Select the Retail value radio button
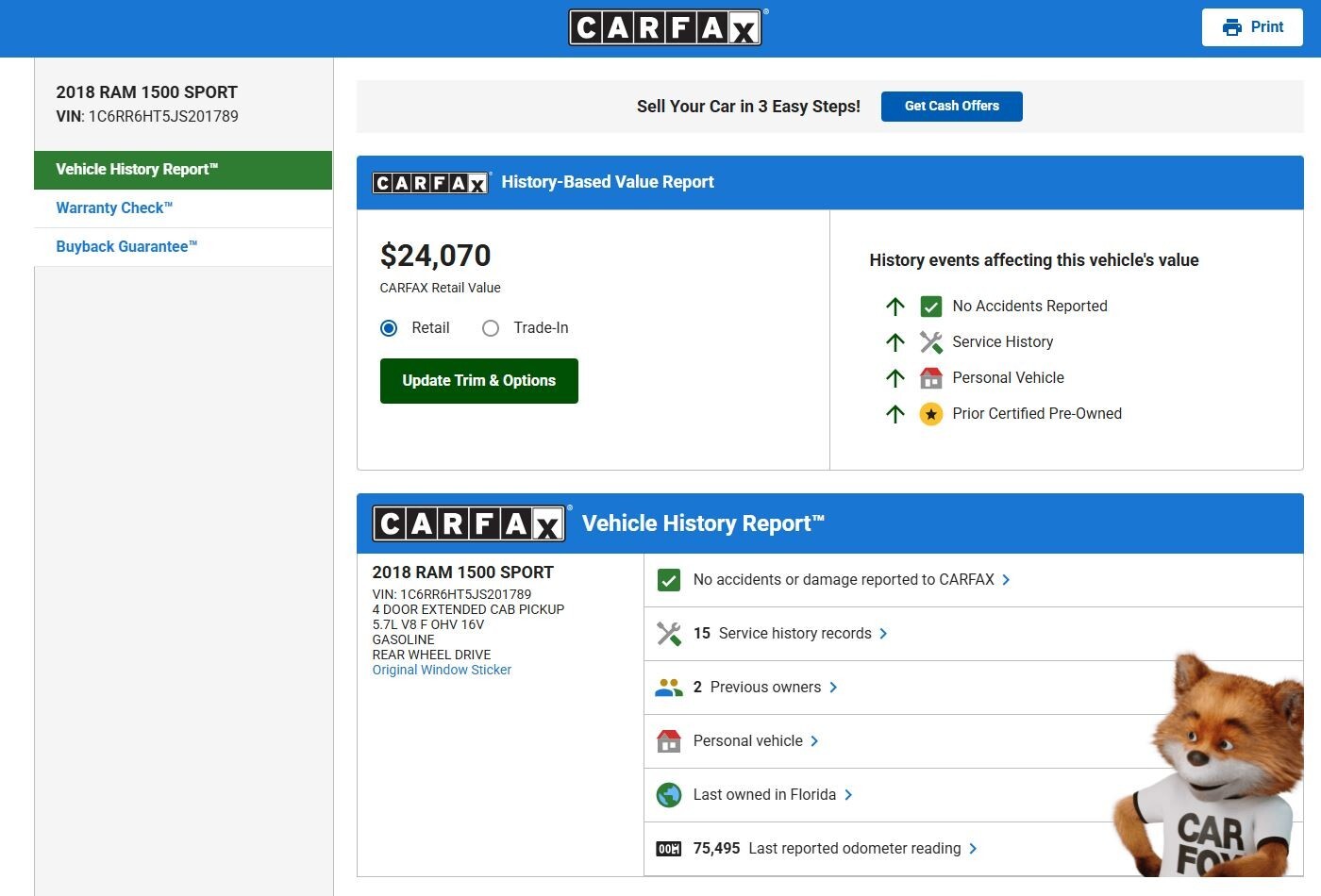 coord(389,328)
